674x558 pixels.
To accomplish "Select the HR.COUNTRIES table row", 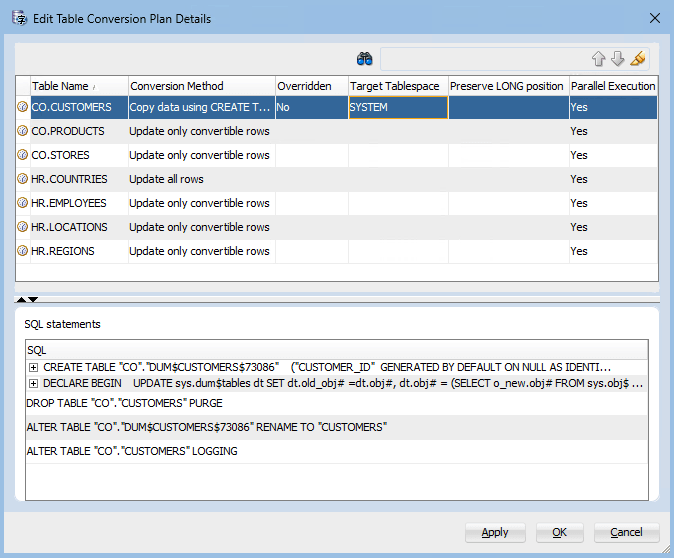I will 337,179.
